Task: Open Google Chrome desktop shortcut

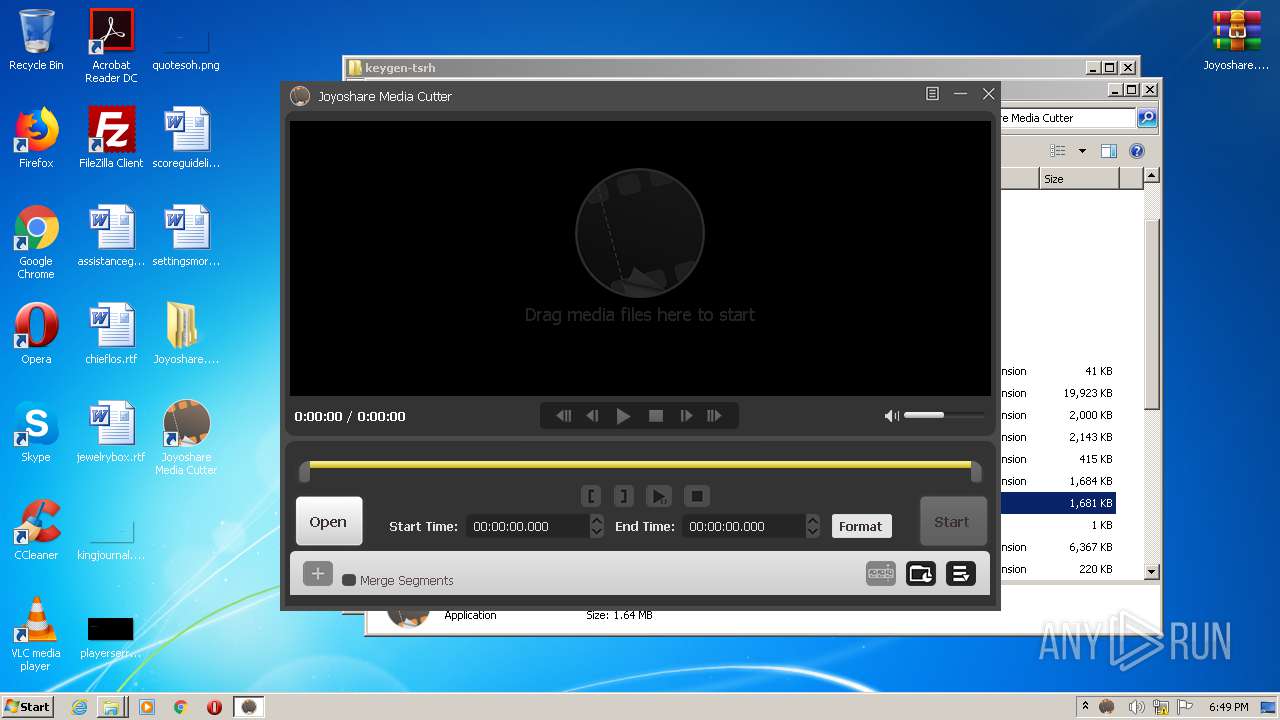Action: click(36, 242)
